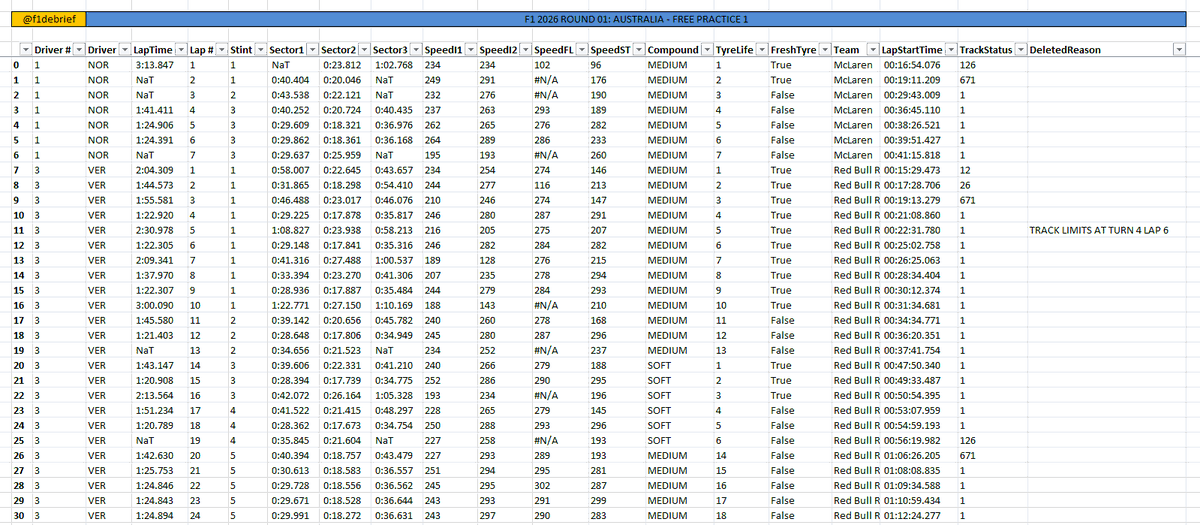Select the F1 2026 Round 01 Australia title banner
Image resolution: width=1200 pixels, height=525 pixels.
635,19
